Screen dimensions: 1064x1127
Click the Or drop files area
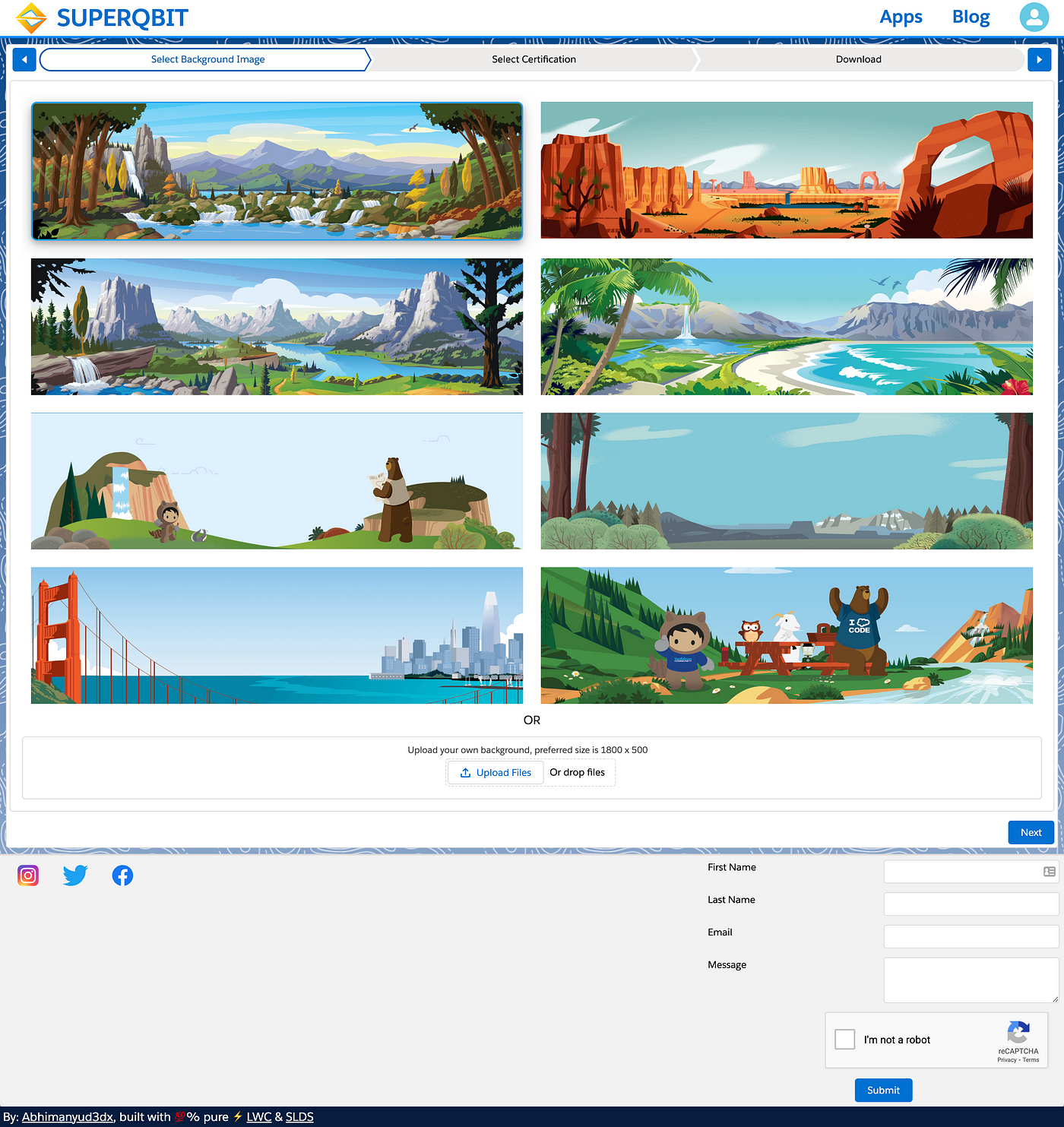578,772
